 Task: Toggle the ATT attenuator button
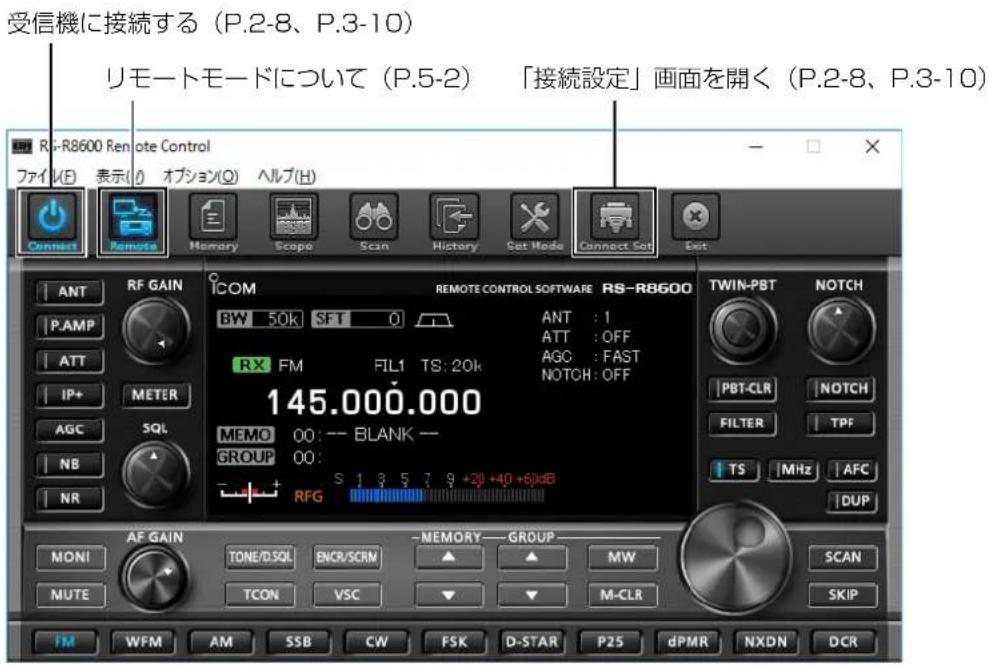[x=69, y=360]
